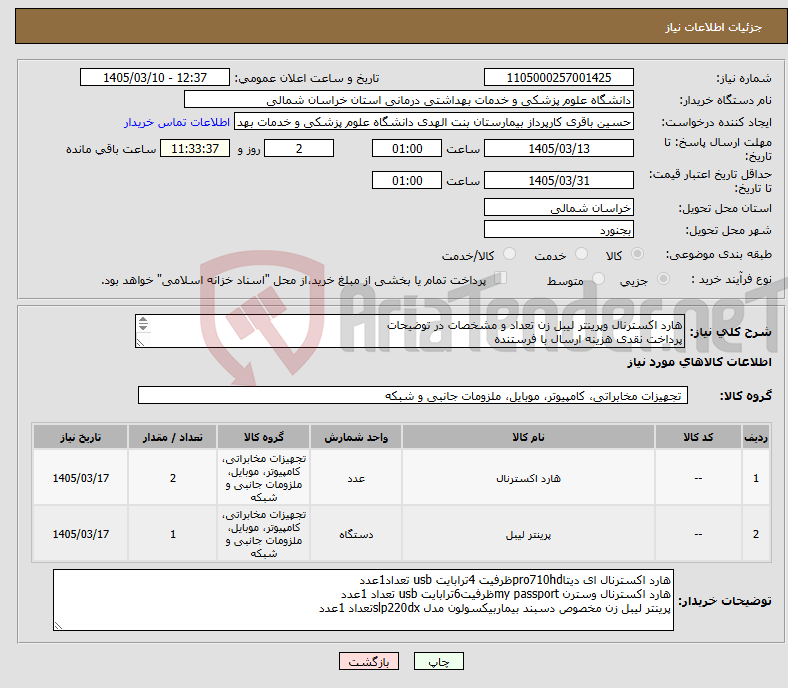Click the پرینتر لیبل item name cell

528,534
